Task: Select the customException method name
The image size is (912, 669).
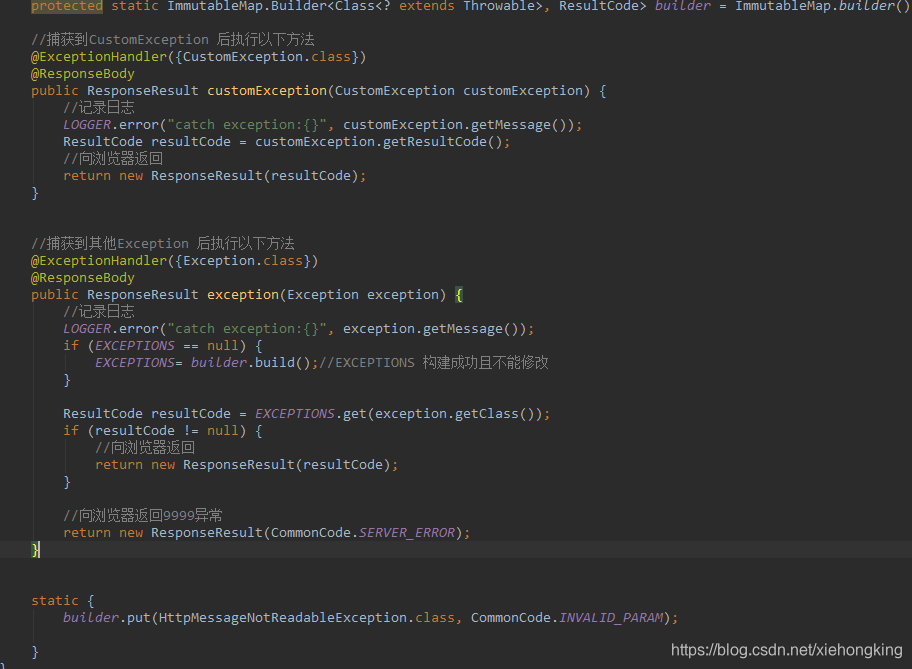Action: click(x=266, y=90)
